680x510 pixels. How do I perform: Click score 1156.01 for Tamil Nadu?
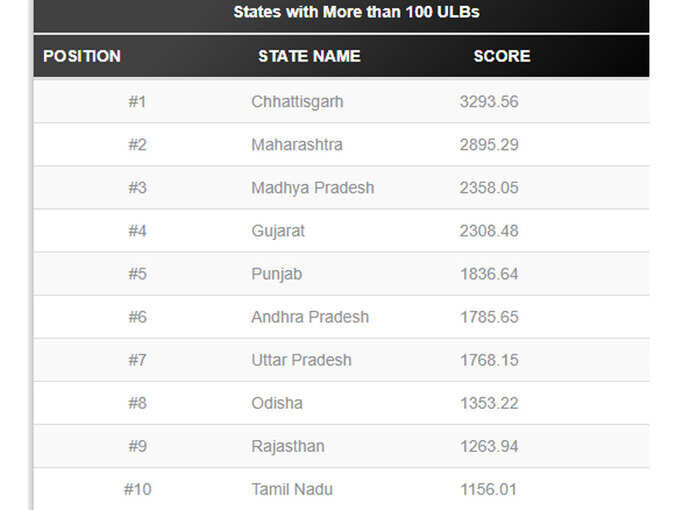(x=489, y=489)
